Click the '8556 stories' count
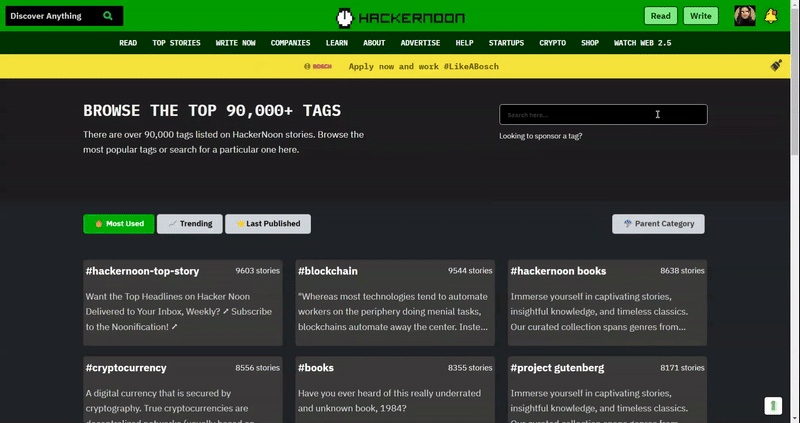Image resolution: width=800 pixels, height=423 pixels. (257, 368)
